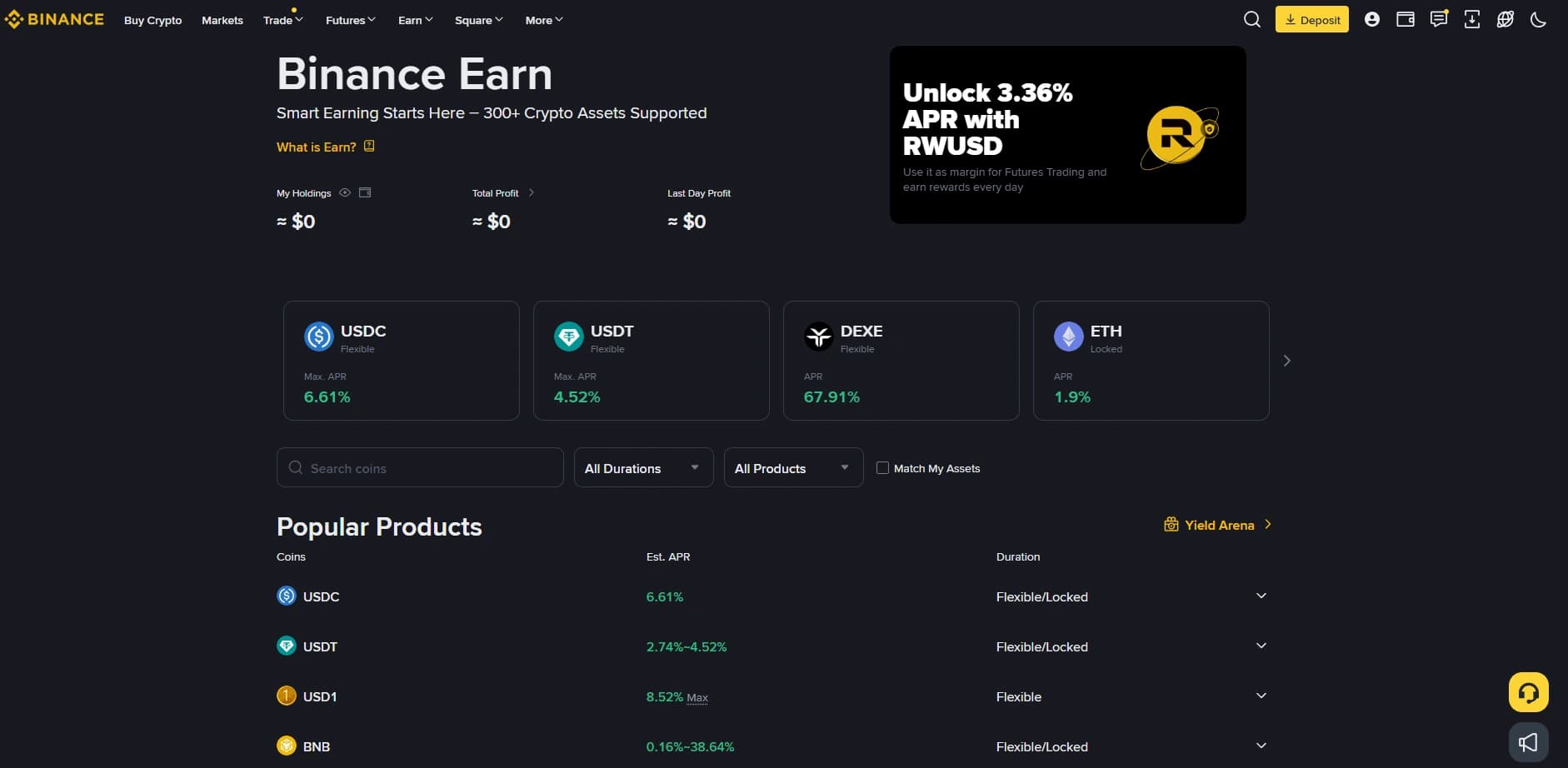This screenshot has height=768, width=1568.
Task: Click the 0.16%~38.64% APR for BNB
Action: (x=690, y=746)
